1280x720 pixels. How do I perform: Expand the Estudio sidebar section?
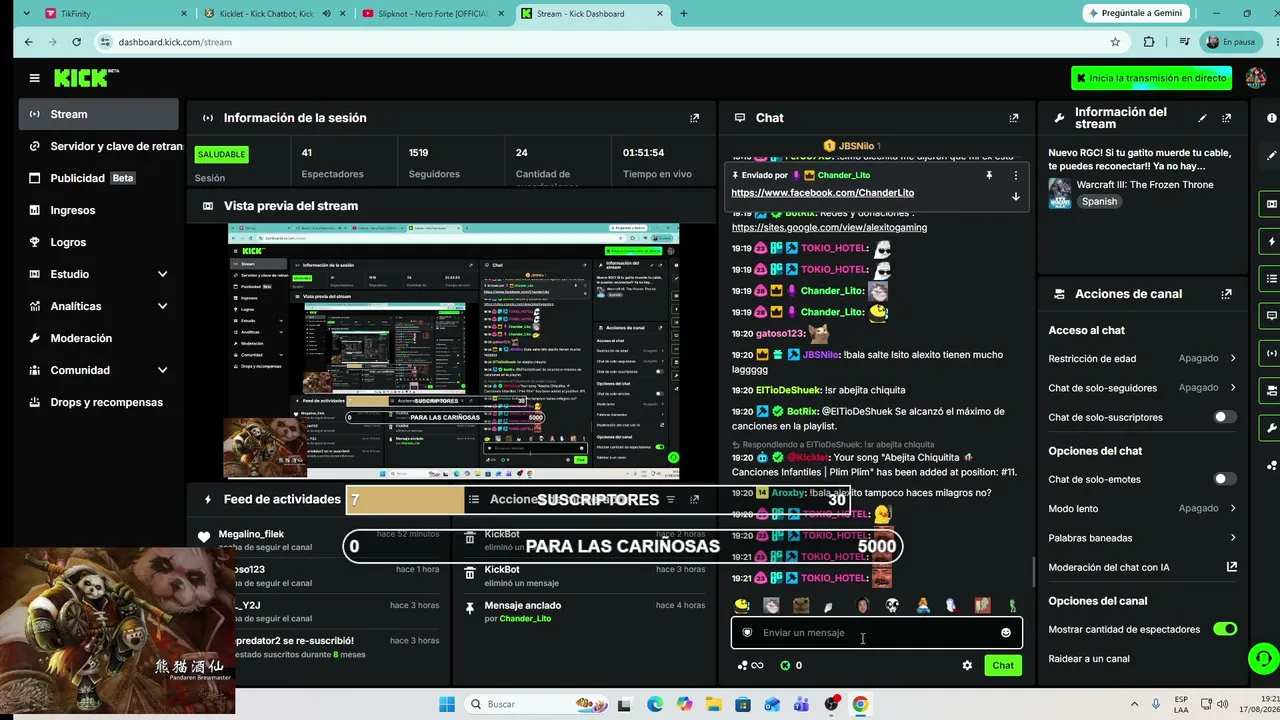pos(162,274)
